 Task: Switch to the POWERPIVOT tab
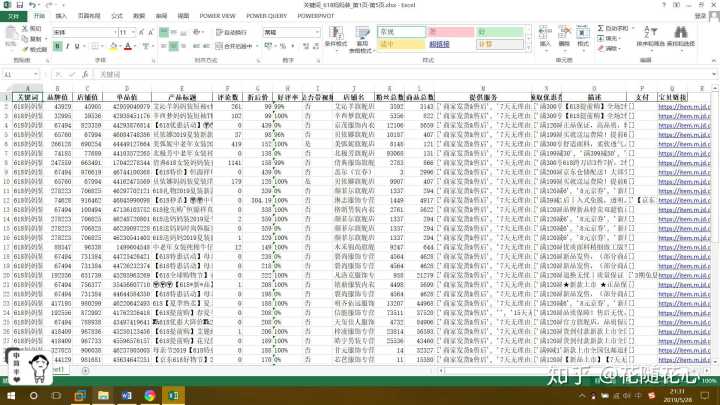click(315, 16)
